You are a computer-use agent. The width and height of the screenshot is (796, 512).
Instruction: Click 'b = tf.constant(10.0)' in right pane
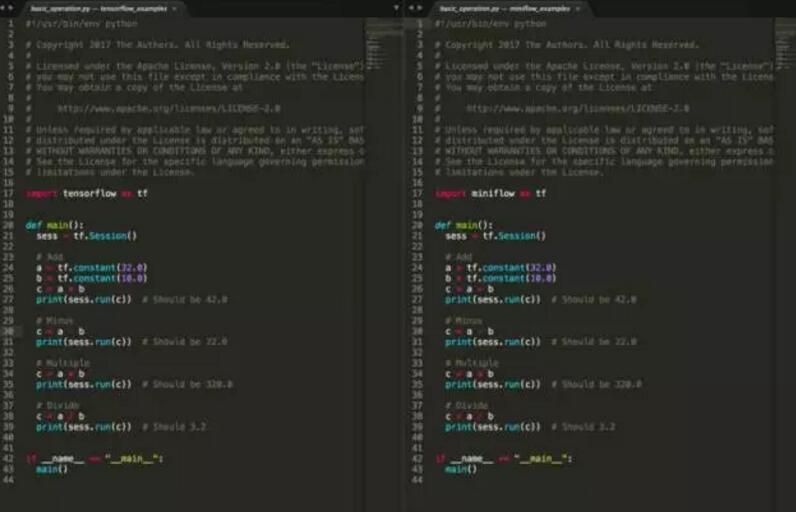(x=501, y=278)
